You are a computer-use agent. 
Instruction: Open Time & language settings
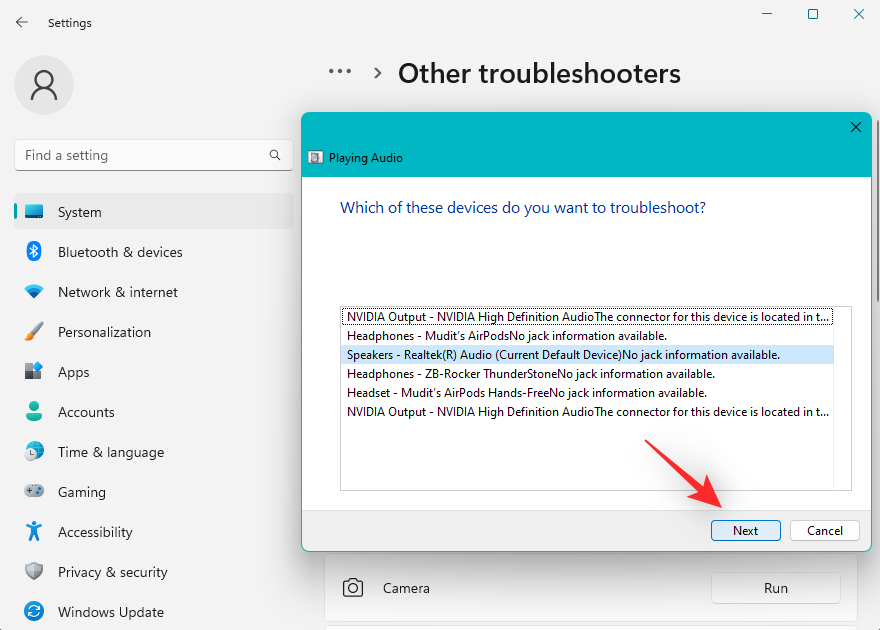tap(154, 452)
